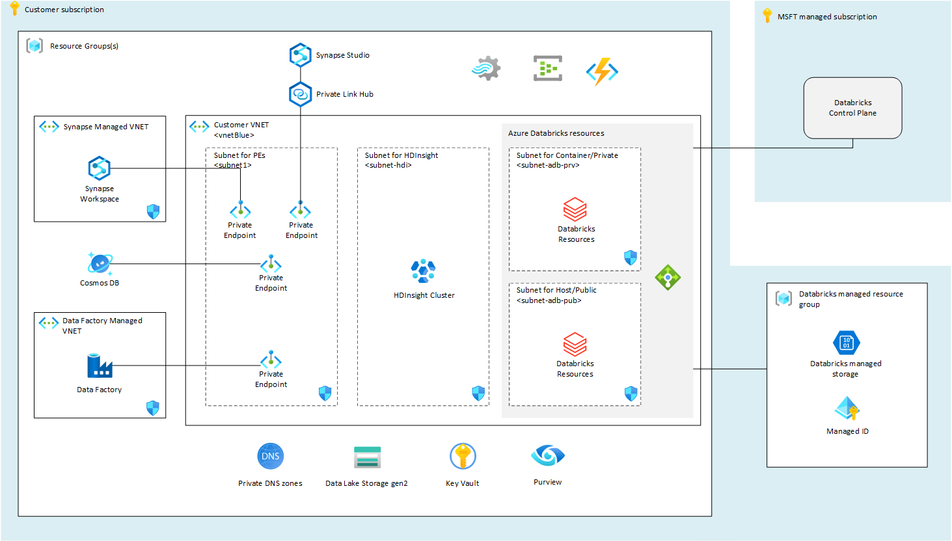Screen dimensions: 952x541
Task: Click the 'Azure Databricks resources' heading
Action: (556, 133)
